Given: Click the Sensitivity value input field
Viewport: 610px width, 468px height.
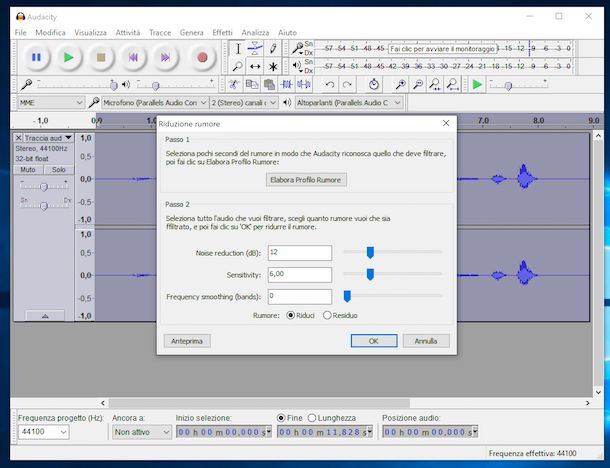Looking at the screenshot, I should click(300, 275).
